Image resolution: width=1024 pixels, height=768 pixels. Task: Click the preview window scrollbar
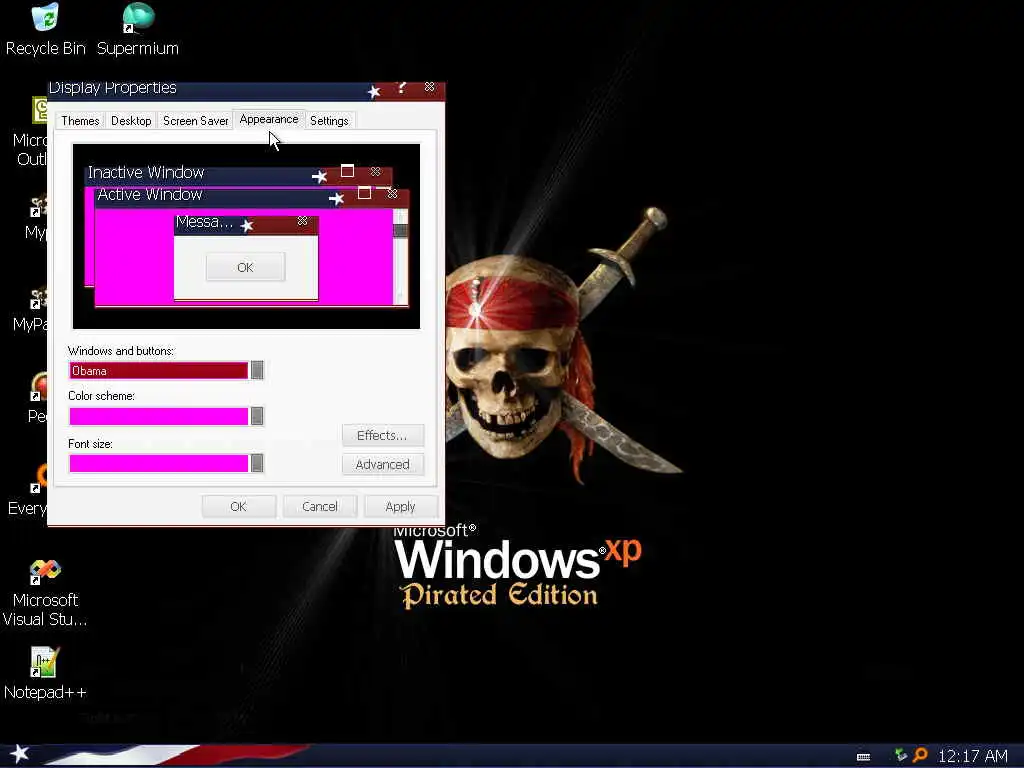tap(400, 256)
